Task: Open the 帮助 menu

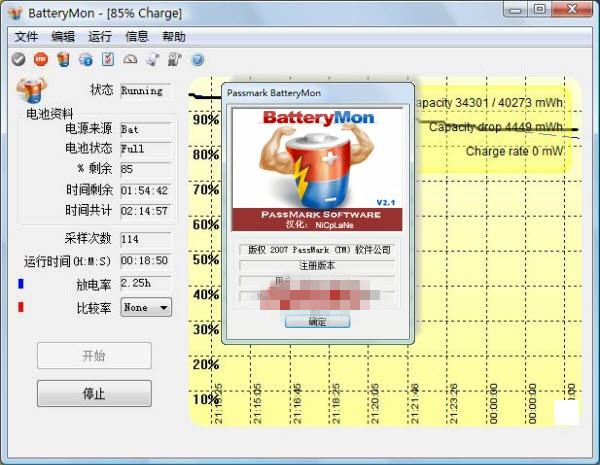Action: 174,37
